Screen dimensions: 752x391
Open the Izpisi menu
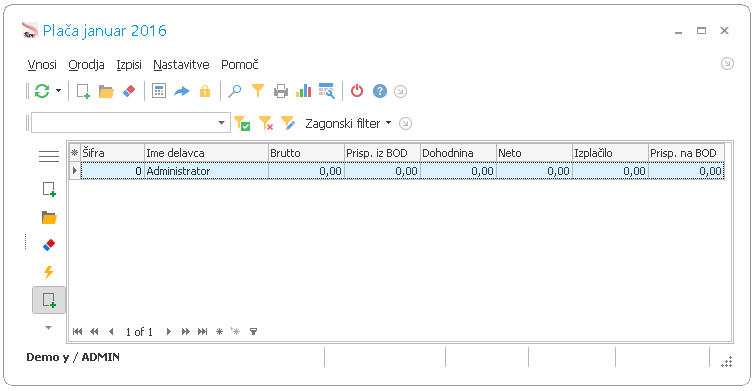point(129,64)
